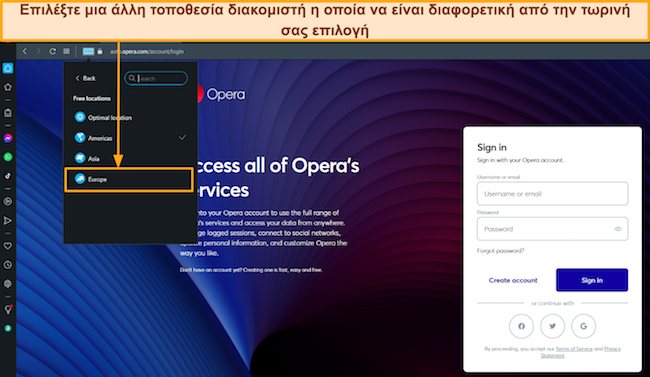This screenshot has height=377, width=650.
Task: Click the Create account button
Action: pyautogui.click(x=513, y=280)
